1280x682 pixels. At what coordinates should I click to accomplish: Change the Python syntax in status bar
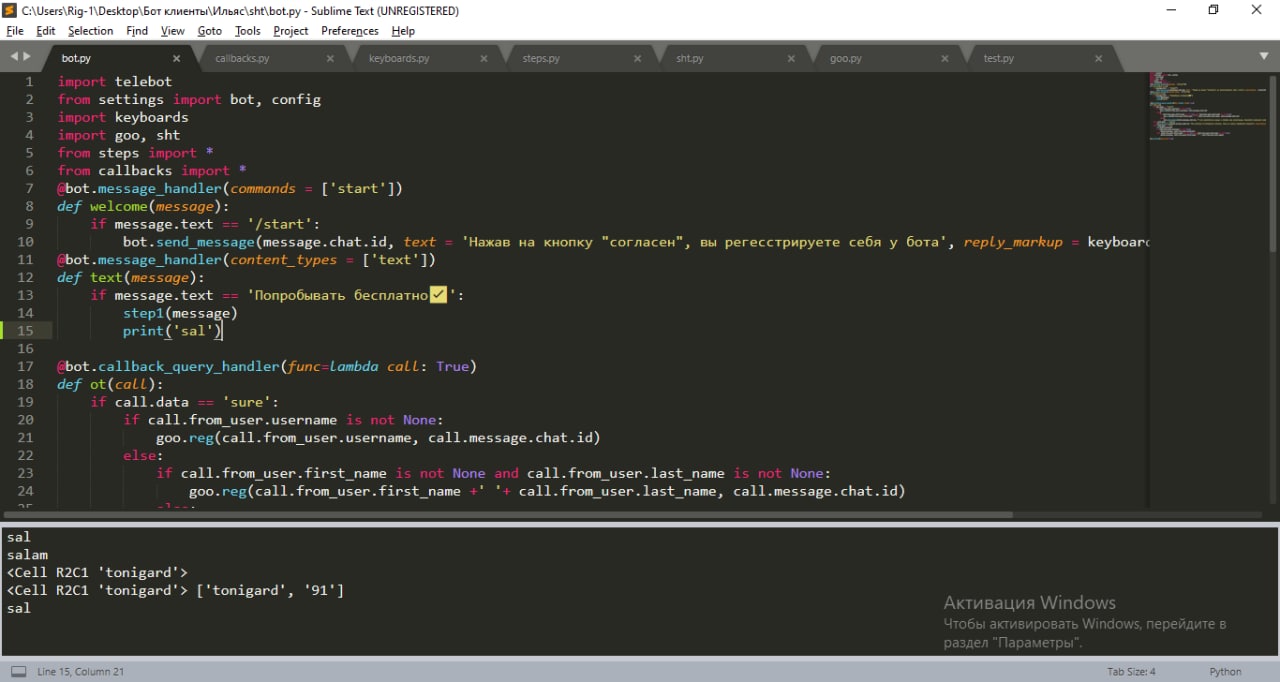tap(1225, 672)
